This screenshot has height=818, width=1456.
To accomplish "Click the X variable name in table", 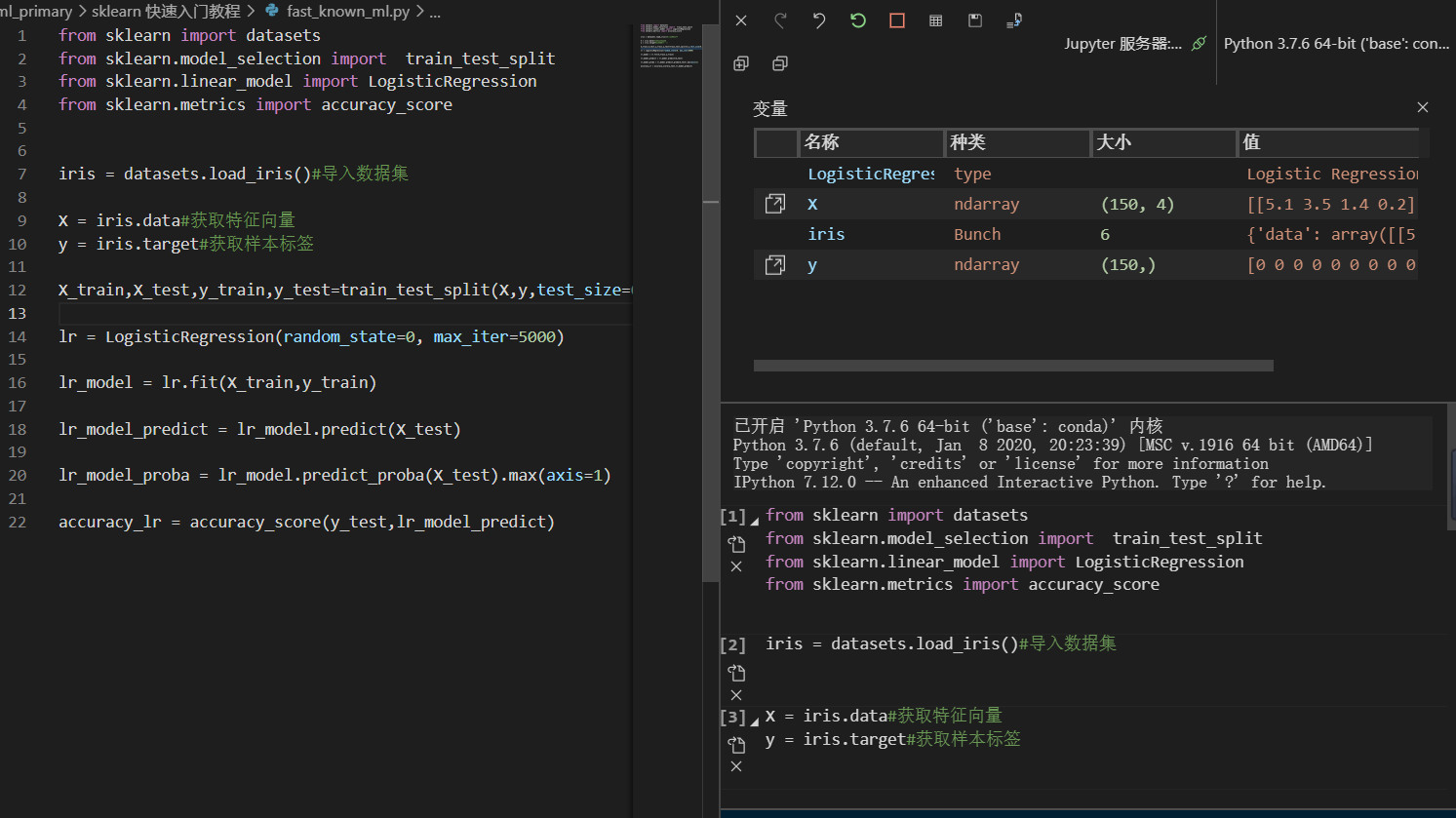I will 812,204.
